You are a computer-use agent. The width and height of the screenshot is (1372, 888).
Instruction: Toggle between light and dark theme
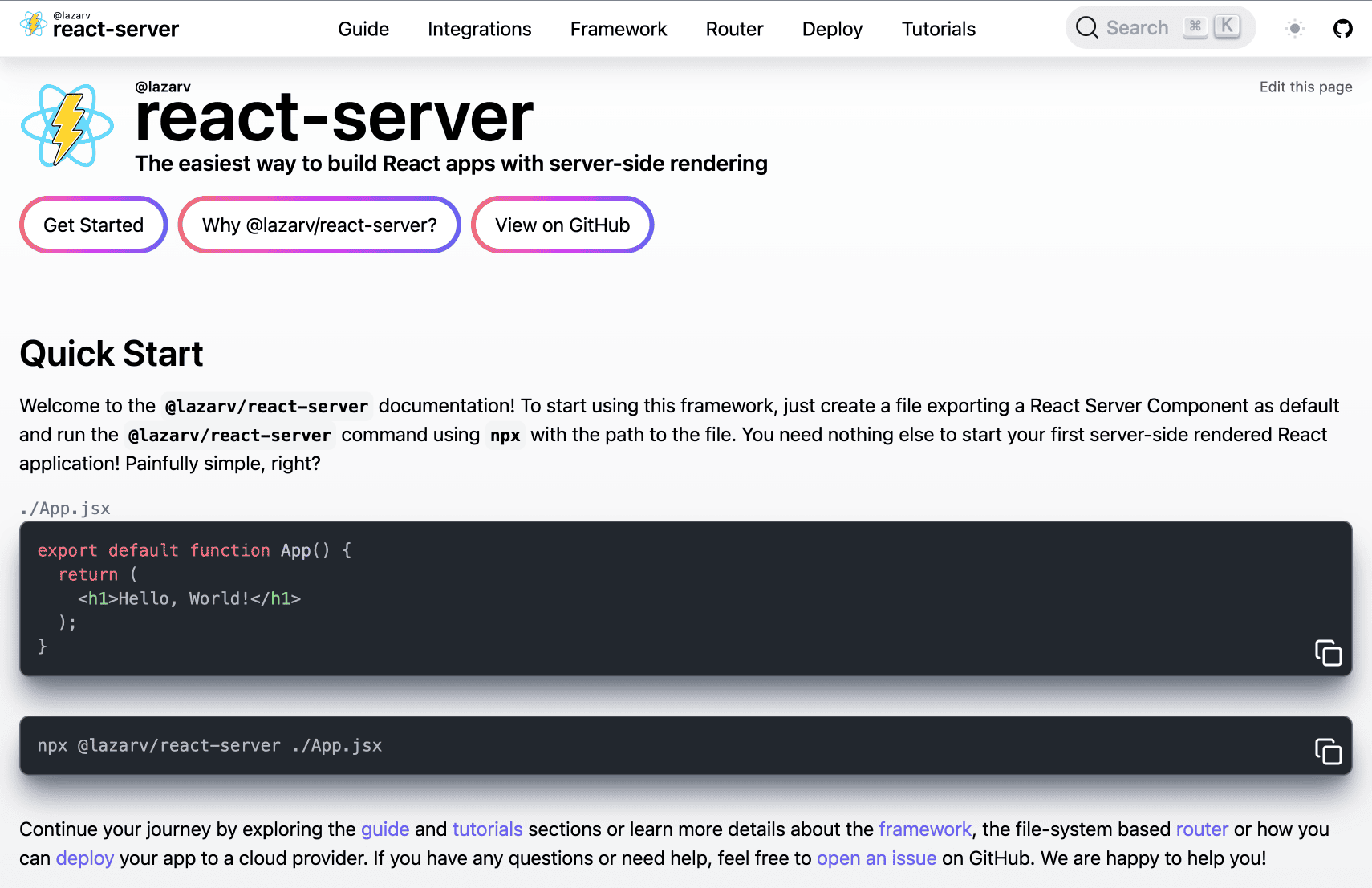click(1294, 28)
